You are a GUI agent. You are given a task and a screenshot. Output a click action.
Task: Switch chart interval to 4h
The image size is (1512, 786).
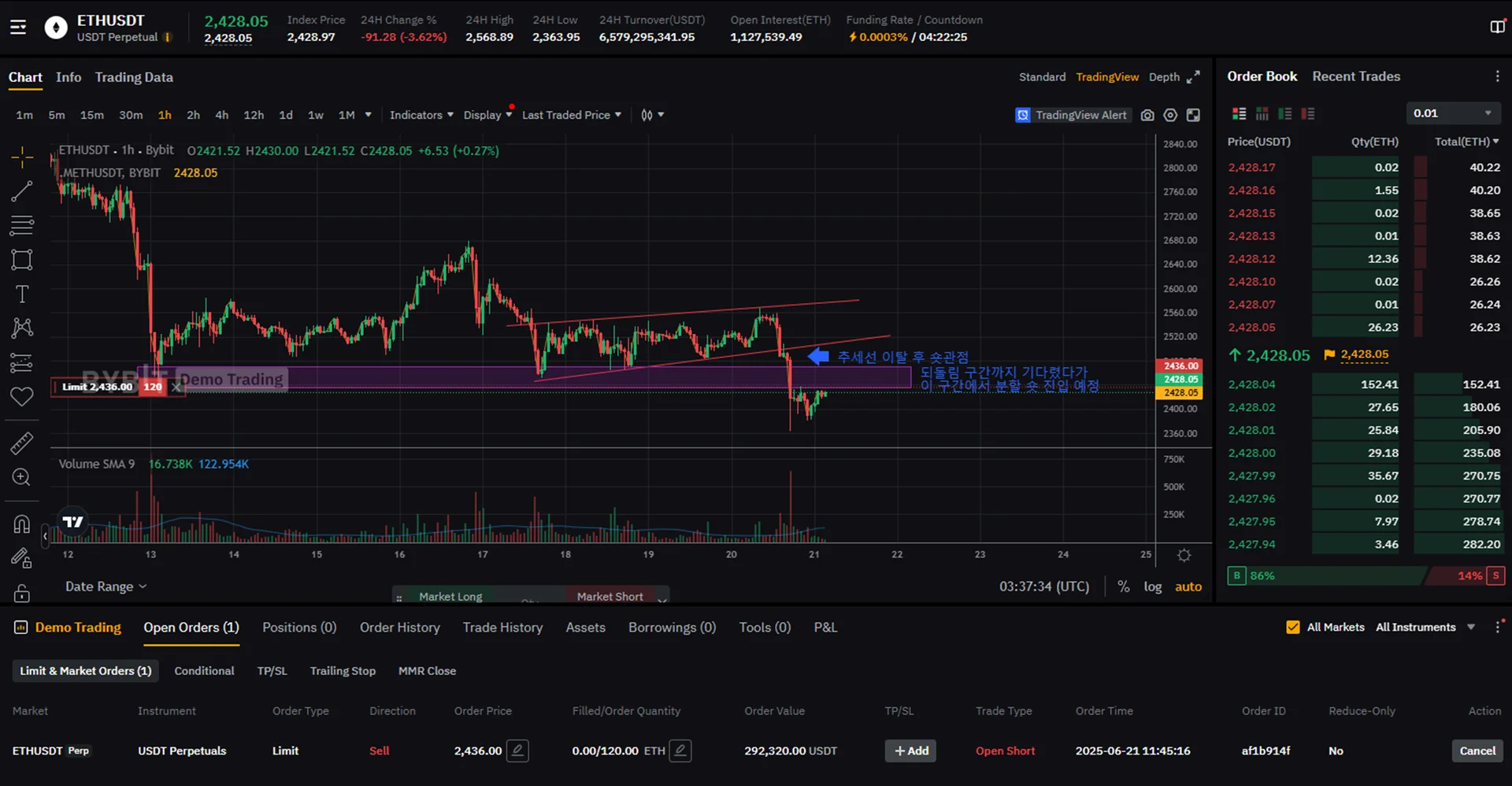coord(222,115)
